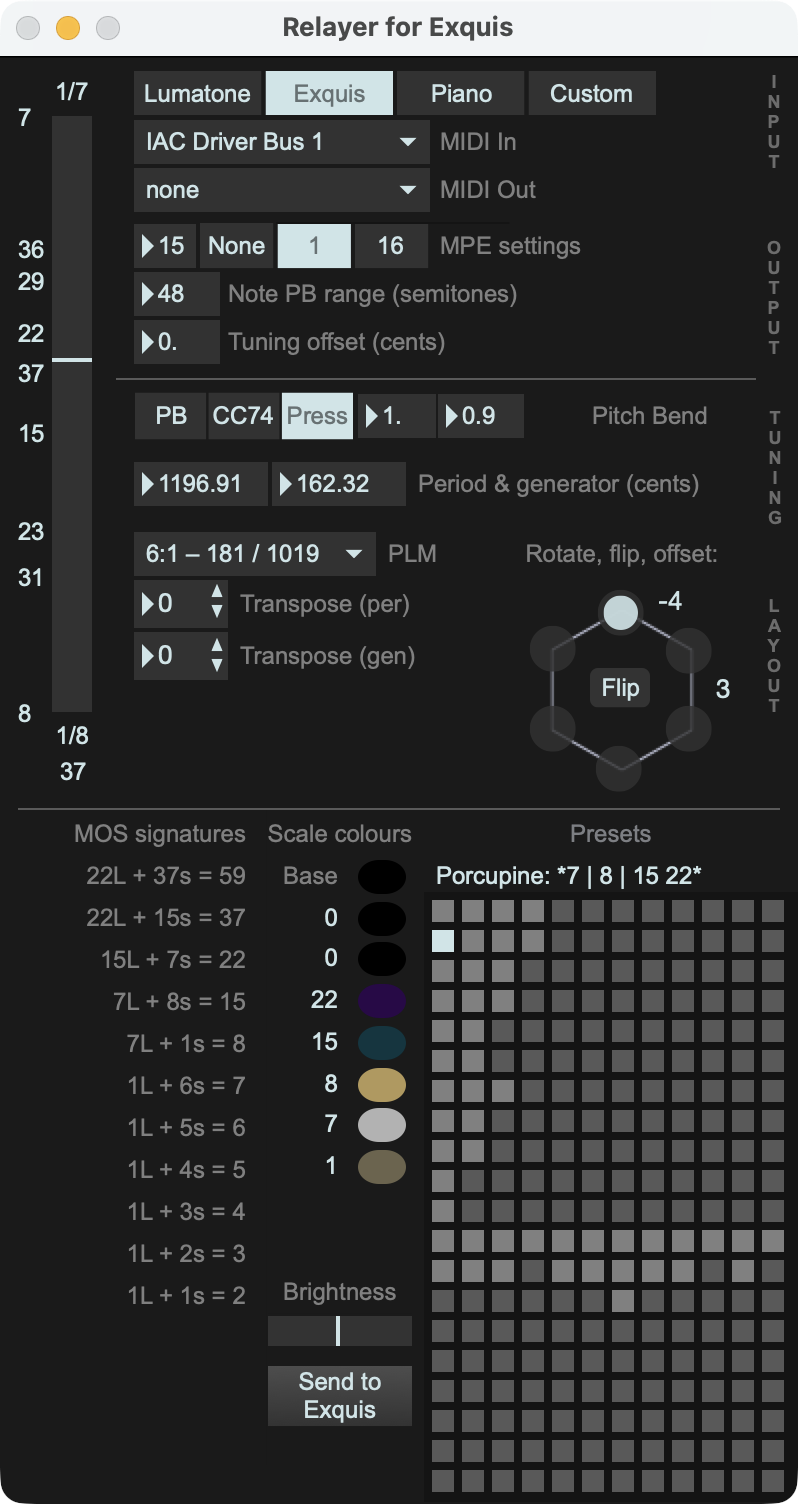Image resolution: width=798 pixels, height=1504 pixels.
Task: Click the triangle arrow on Note PB range box
Action: (149, 294)
